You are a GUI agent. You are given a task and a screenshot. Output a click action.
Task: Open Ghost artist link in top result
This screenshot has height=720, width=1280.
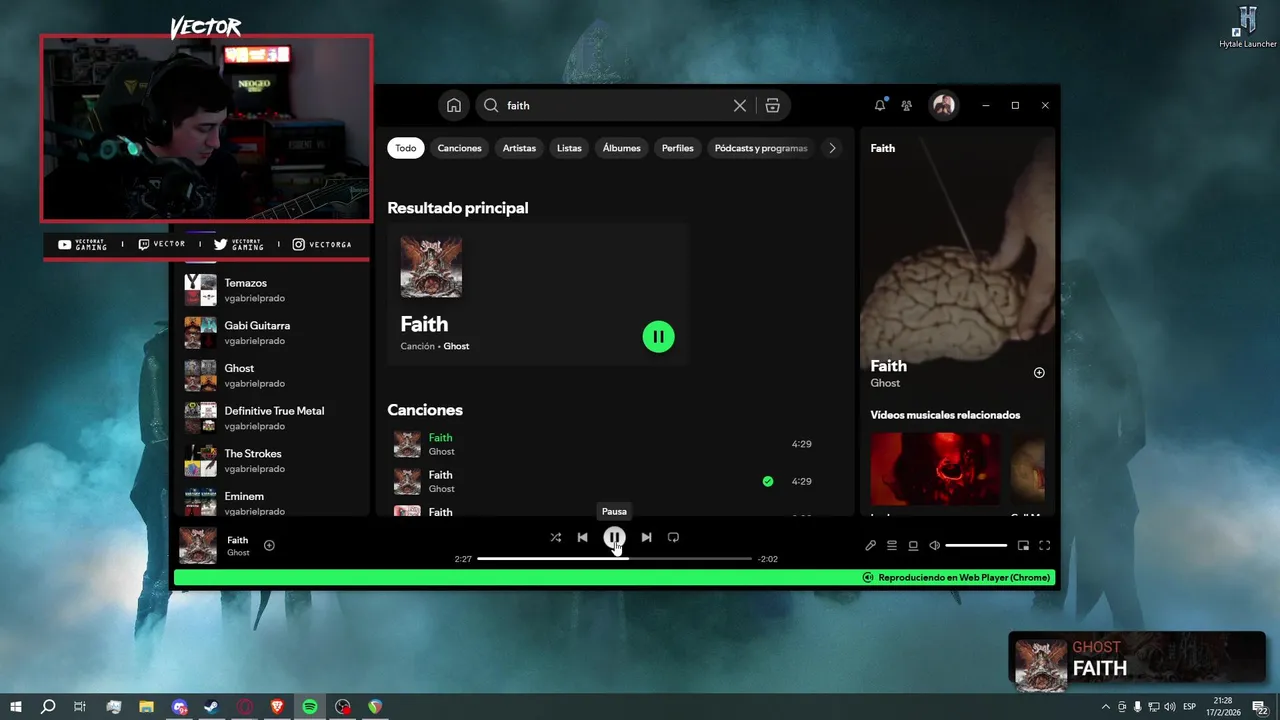[x=456, y=346]
